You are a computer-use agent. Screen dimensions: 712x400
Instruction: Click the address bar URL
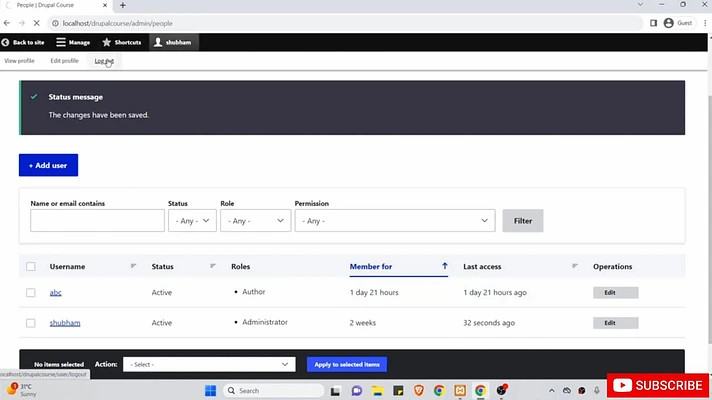point(118,23)
